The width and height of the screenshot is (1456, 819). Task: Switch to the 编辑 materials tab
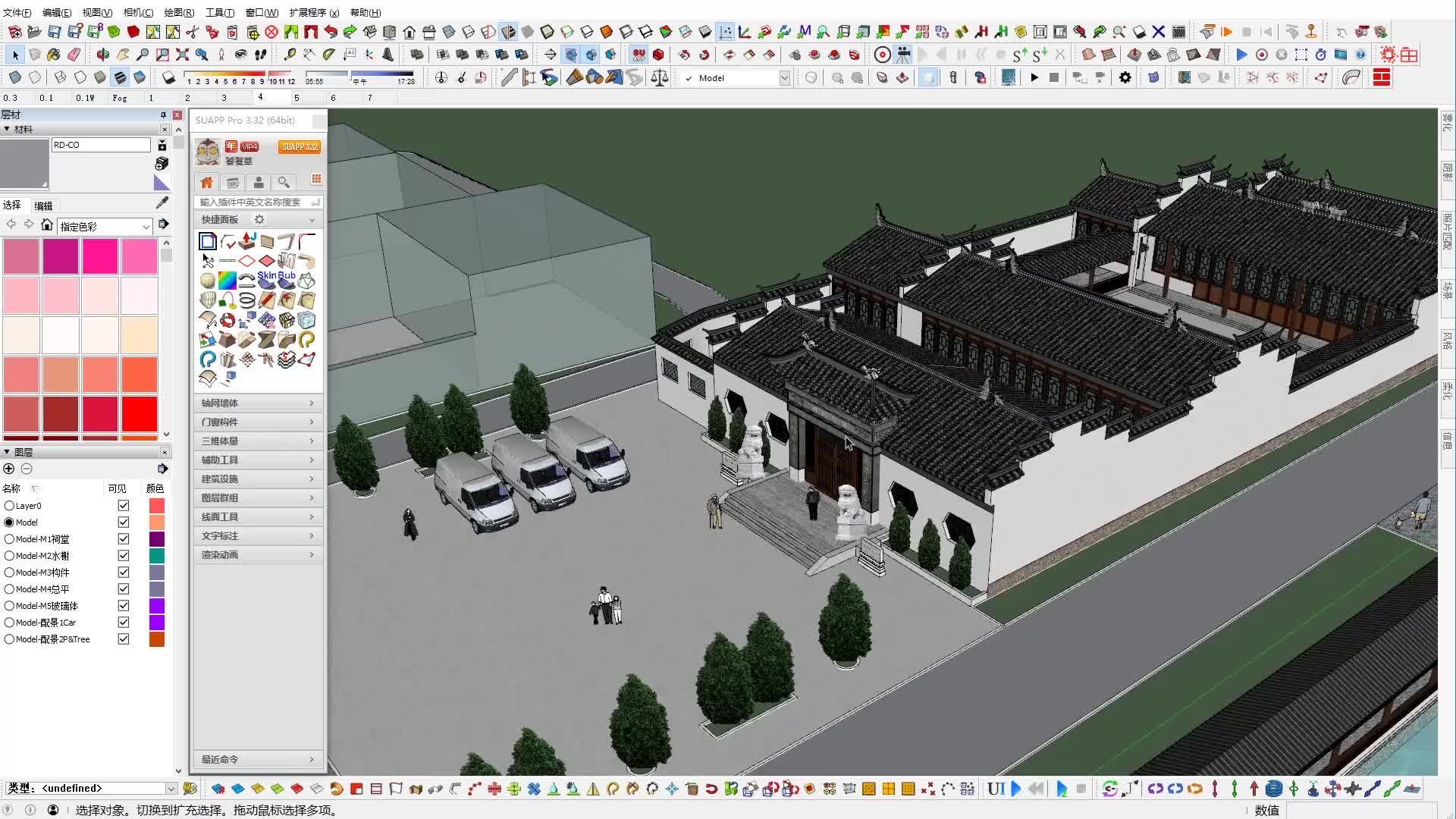coord(43,206)
